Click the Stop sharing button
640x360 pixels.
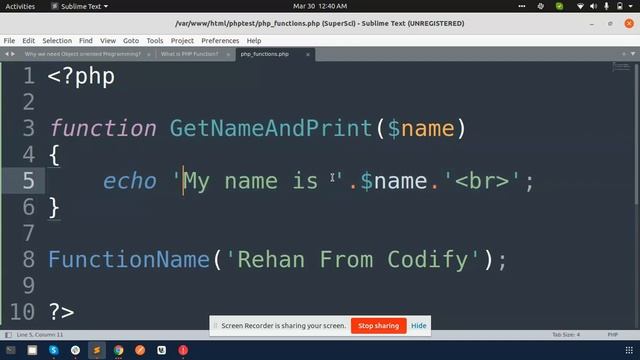(378, 326)
